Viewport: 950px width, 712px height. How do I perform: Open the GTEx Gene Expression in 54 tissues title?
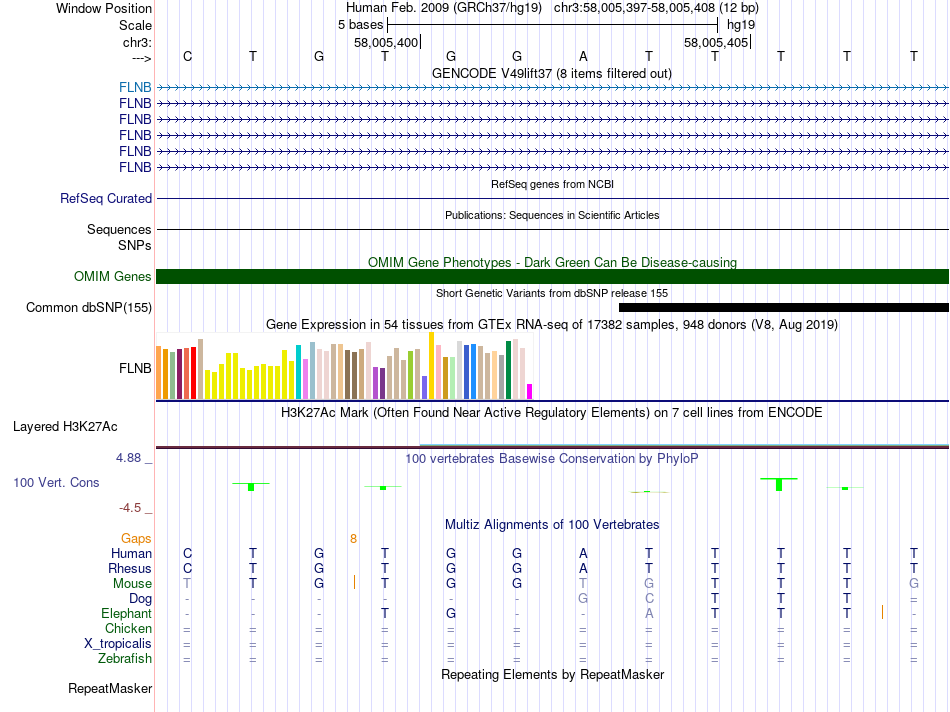click(x=552, y=324)
